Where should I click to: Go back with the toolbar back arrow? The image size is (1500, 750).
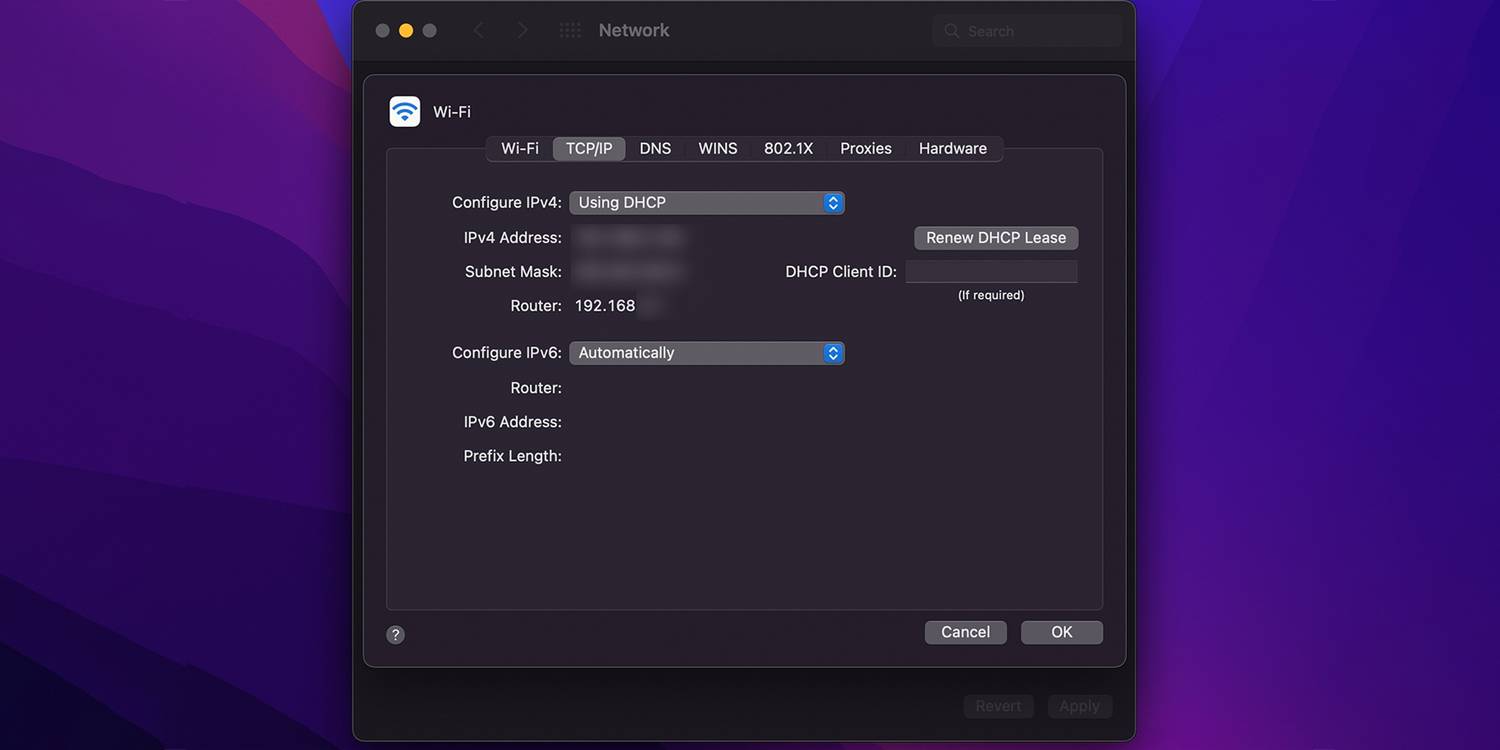point(478,31)
